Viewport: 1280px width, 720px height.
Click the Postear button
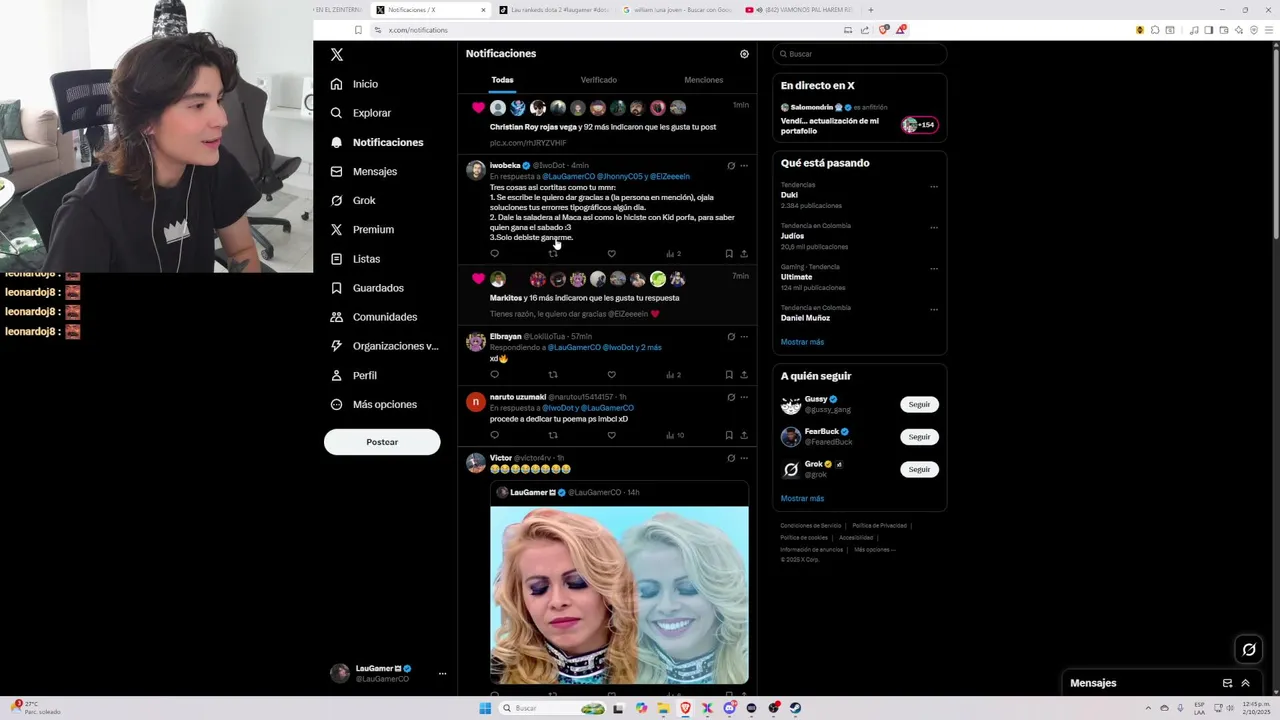click(382, 442)
